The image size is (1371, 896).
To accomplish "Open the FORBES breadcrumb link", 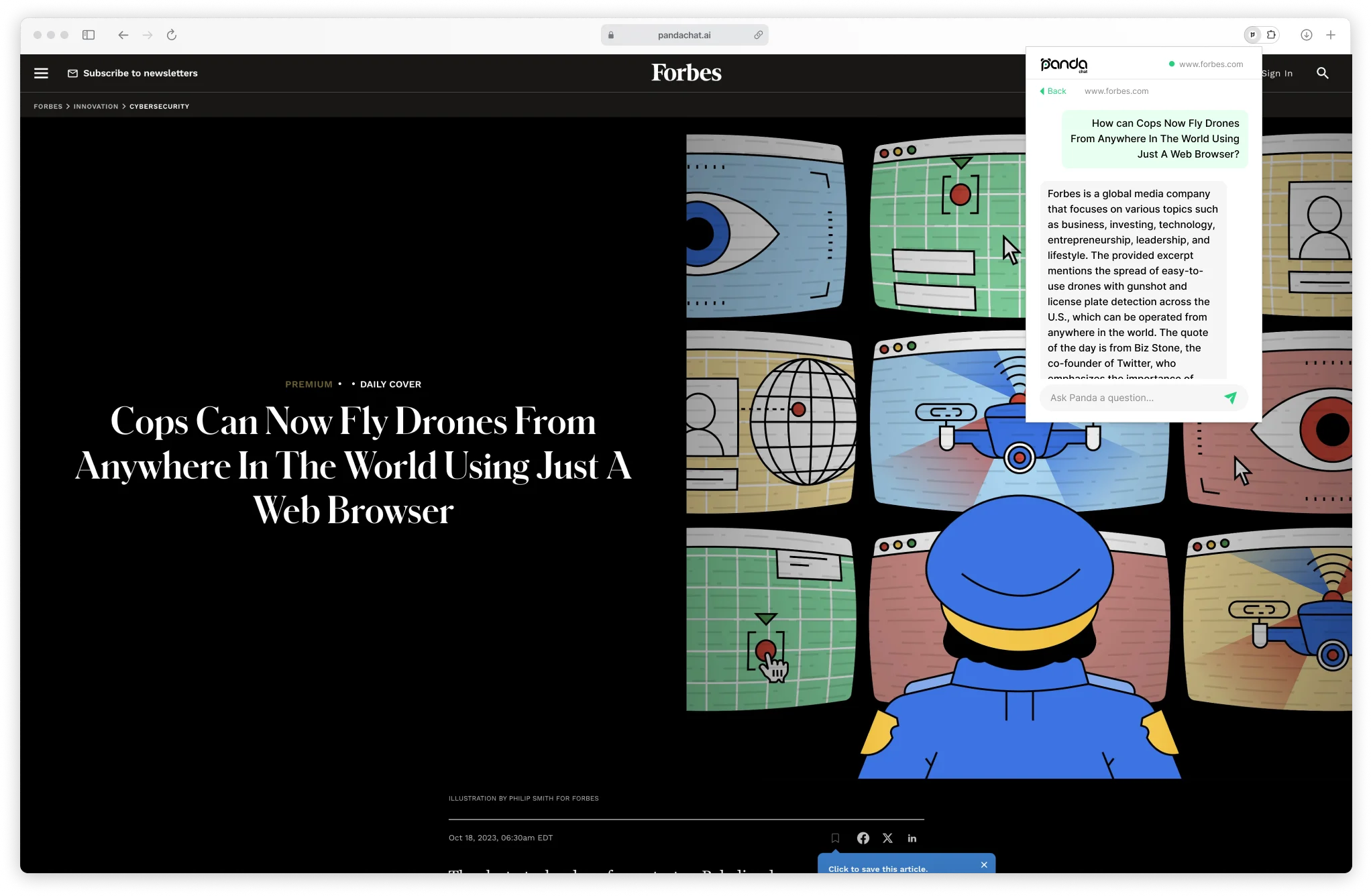I will pyautogui.click(x=48, y=106).
